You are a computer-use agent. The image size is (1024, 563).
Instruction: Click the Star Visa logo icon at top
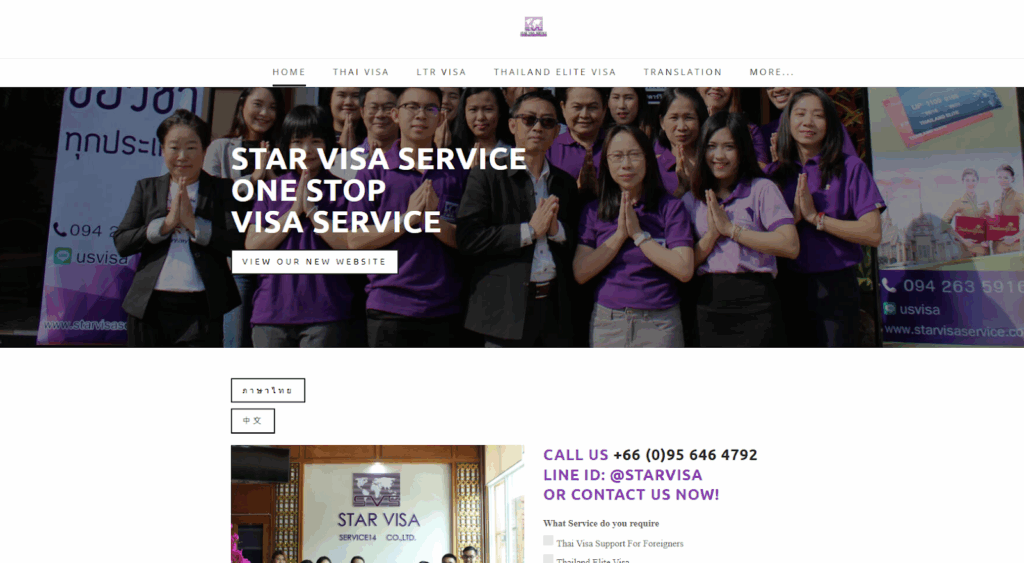click(533, 27)
